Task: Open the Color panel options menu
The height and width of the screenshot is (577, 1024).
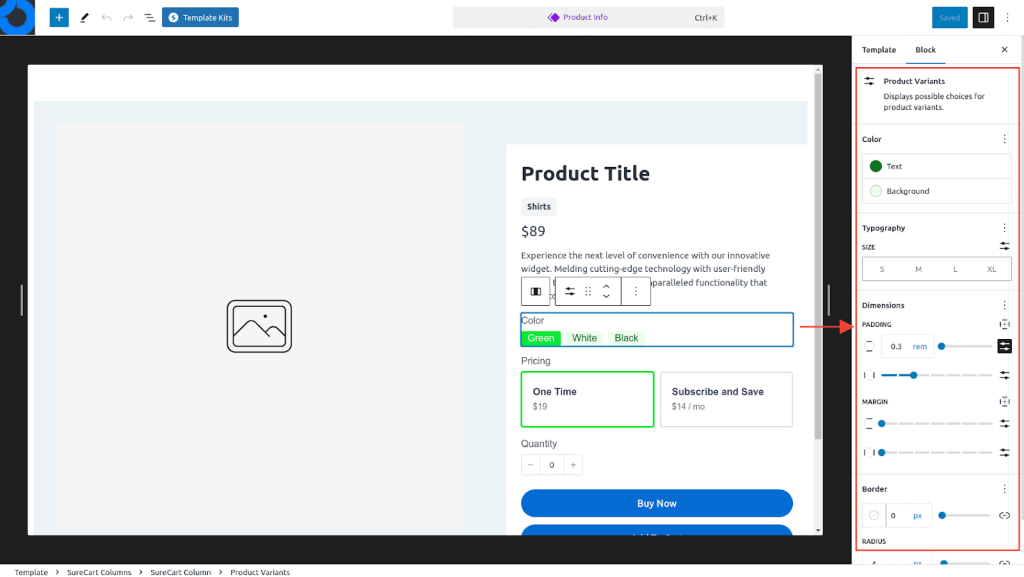Action: 1004,139
